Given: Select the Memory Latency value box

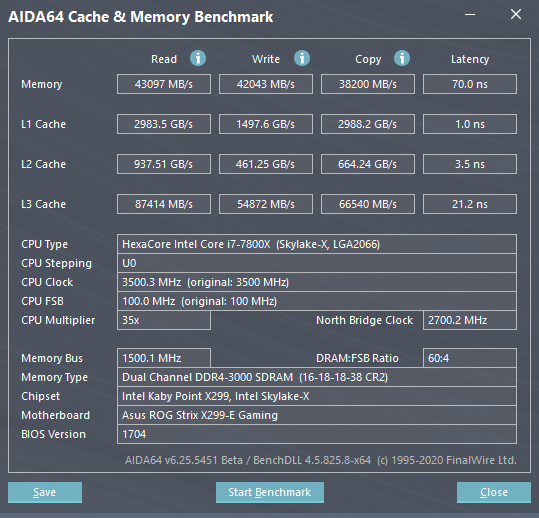Looking at the screenshot, I should [x=470, y=84].
